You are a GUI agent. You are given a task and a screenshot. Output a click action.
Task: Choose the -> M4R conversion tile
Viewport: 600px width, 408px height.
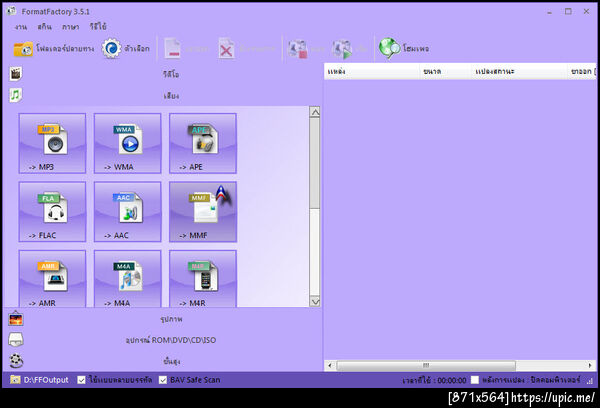coord(203,279)
